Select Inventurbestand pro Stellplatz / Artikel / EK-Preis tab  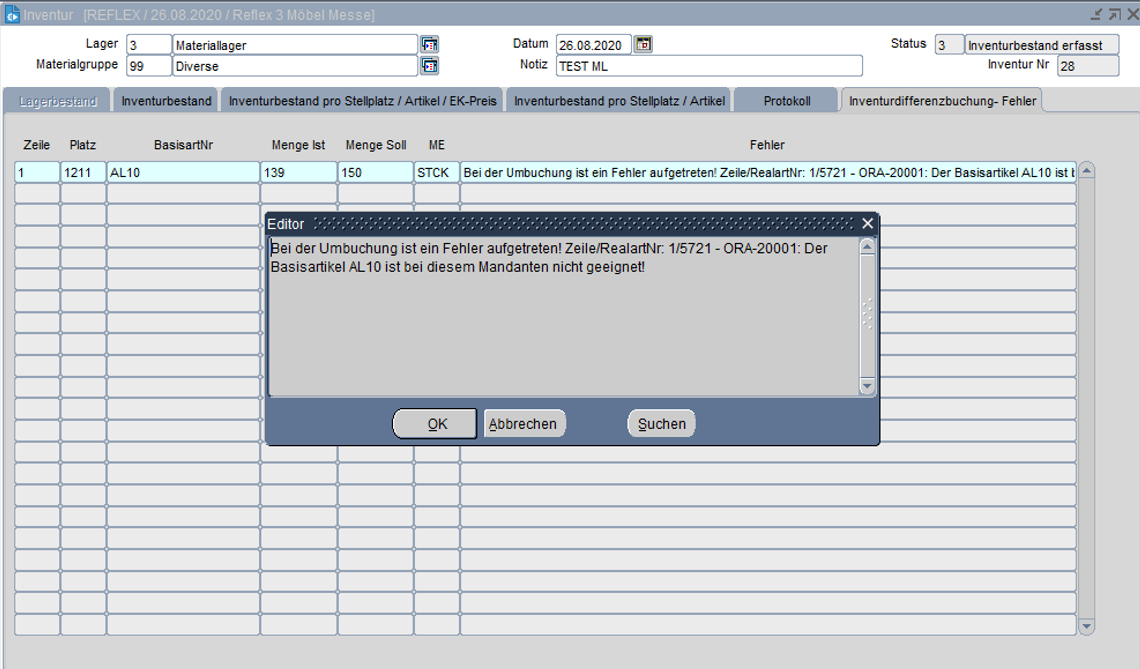click(362, 101)
